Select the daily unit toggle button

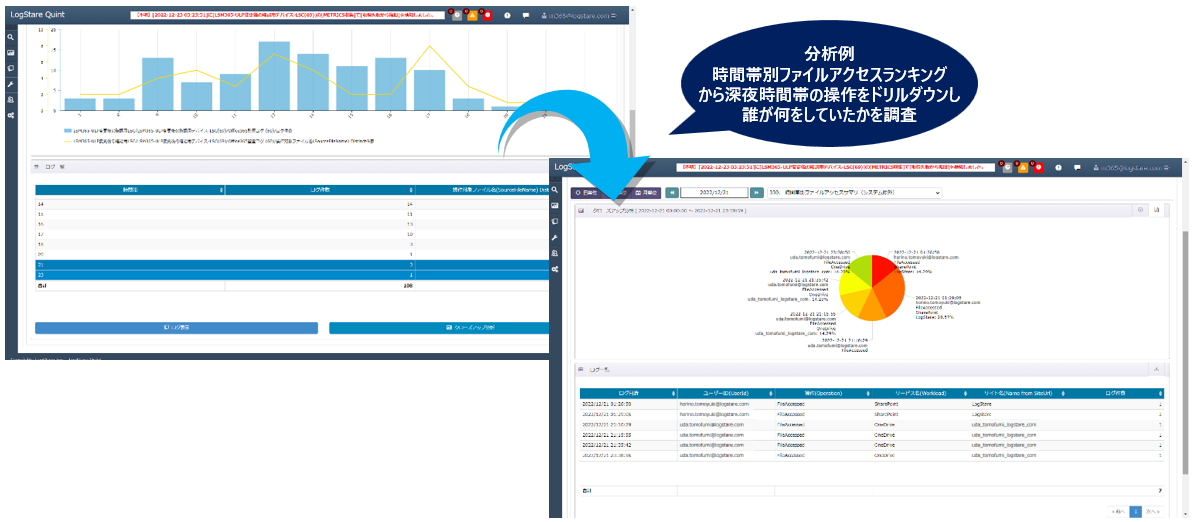coord(588,191)
